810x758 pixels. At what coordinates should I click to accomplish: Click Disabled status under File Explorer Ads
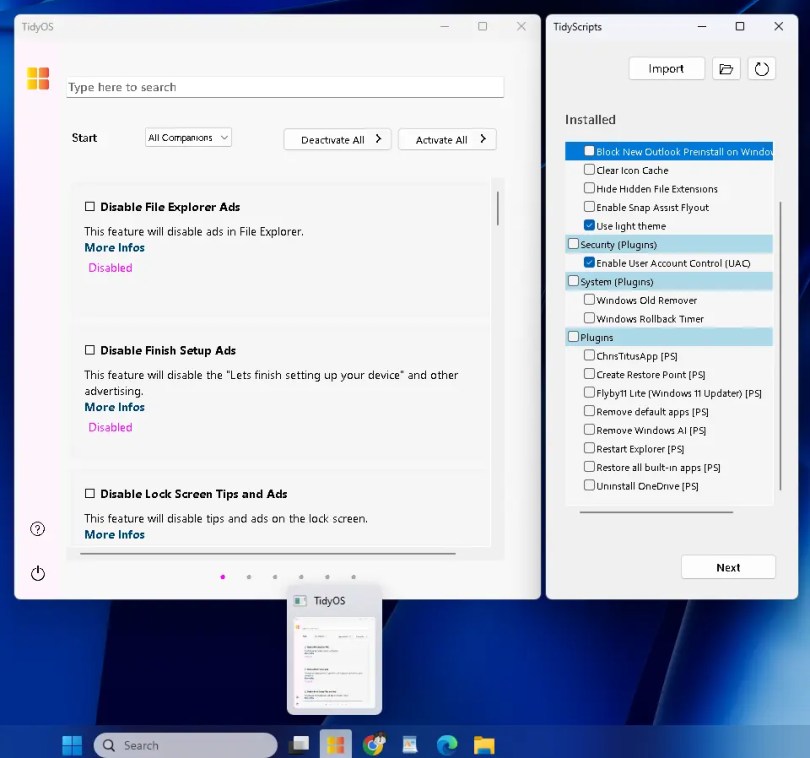(110, 268)
